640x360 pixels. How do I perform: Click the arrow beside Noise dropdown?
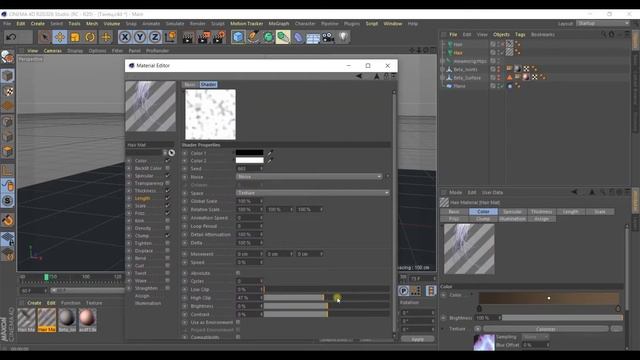387,177
